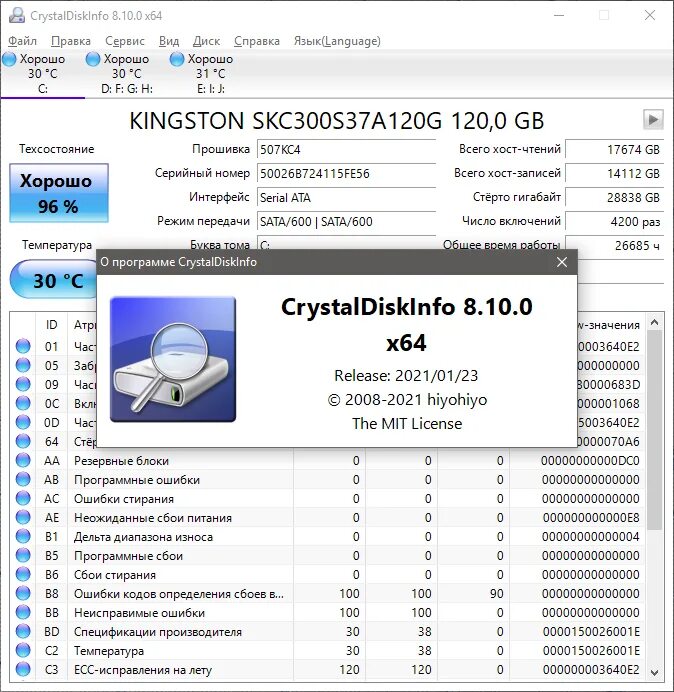Click raw value 000000000000E8
This screenshot has height=692, width=674.
tap(591, 518)
